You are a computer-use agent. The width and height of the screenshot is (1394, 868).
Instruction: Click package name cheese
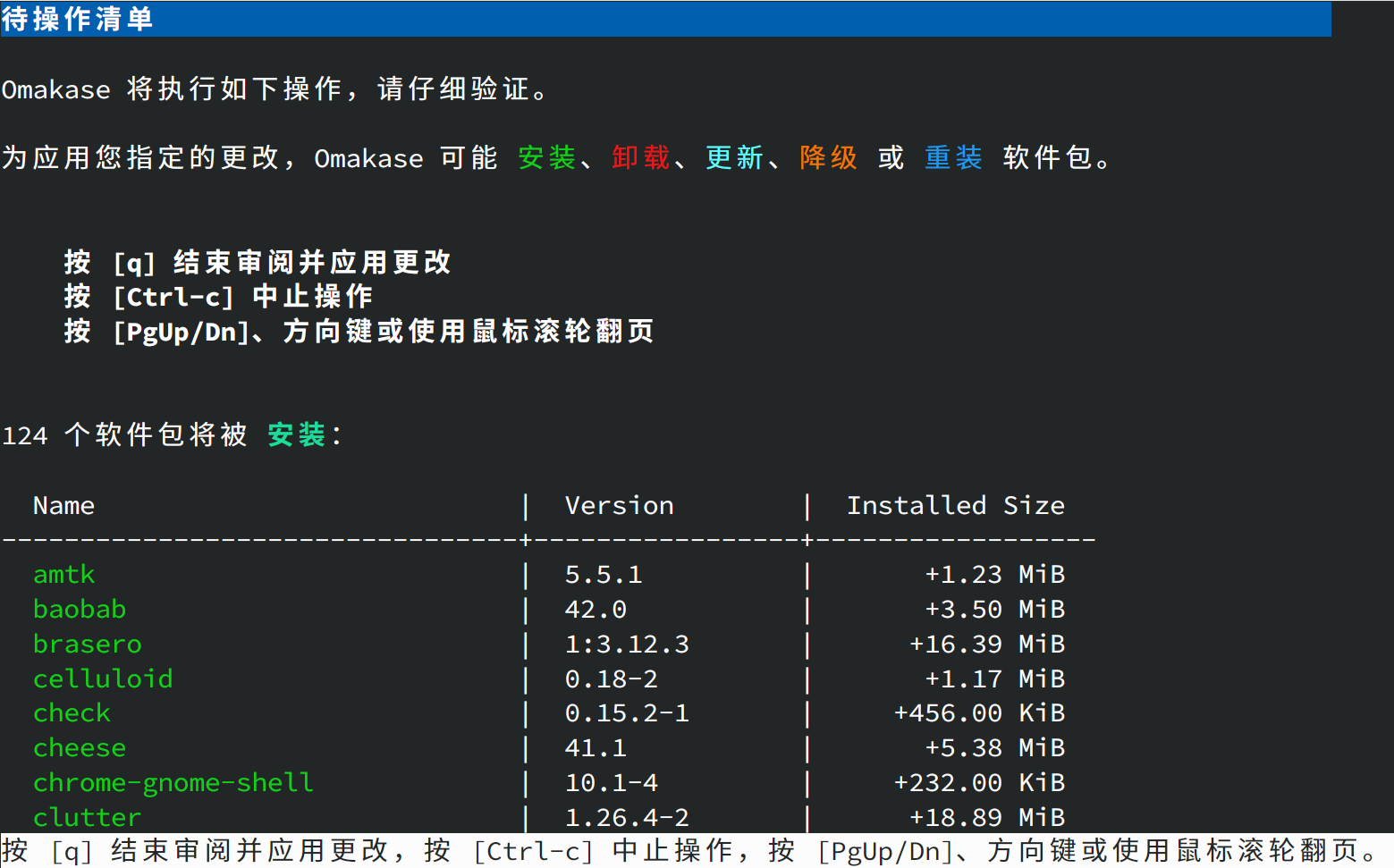tap(80, 748)
